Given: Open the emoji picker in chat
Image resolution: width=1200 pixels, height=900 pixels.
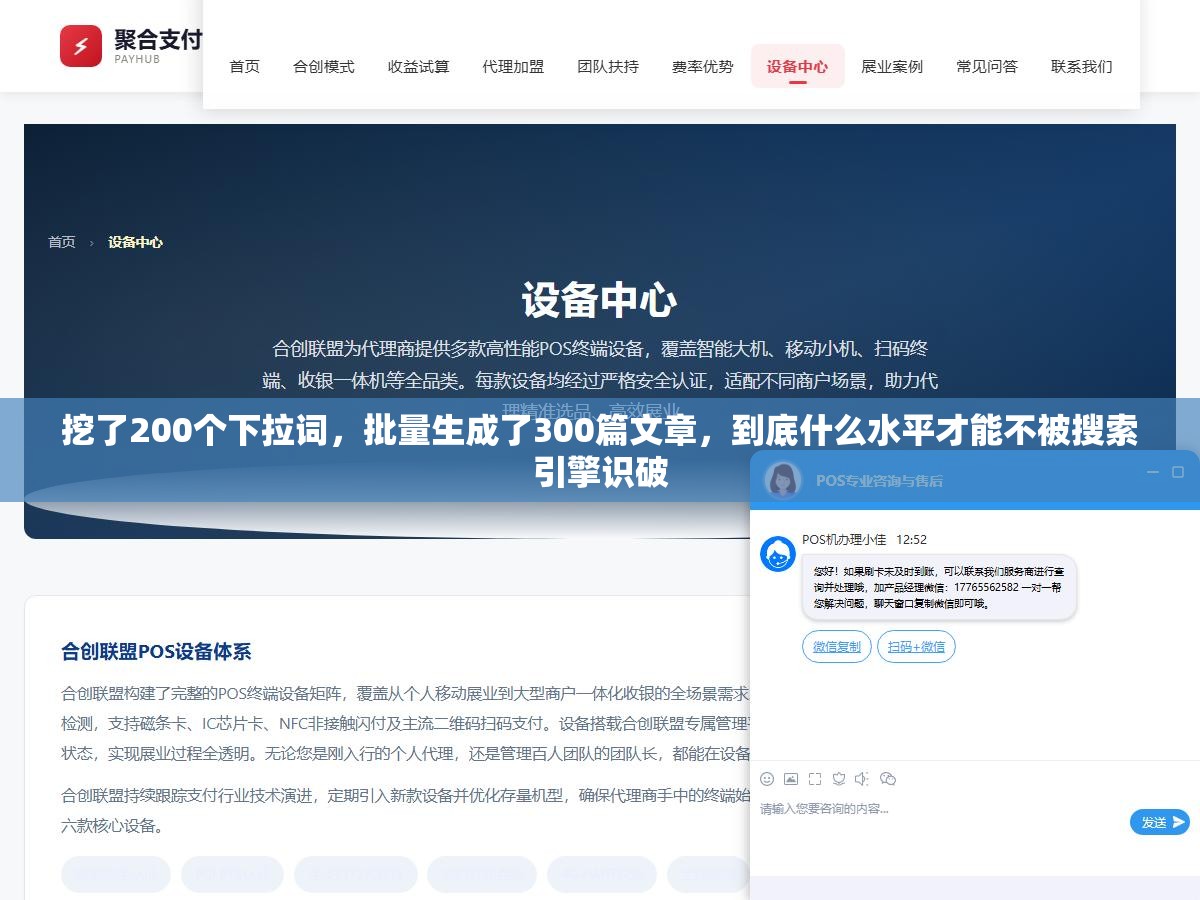Looking at the screenshot, I should click(x=767, y=778).
